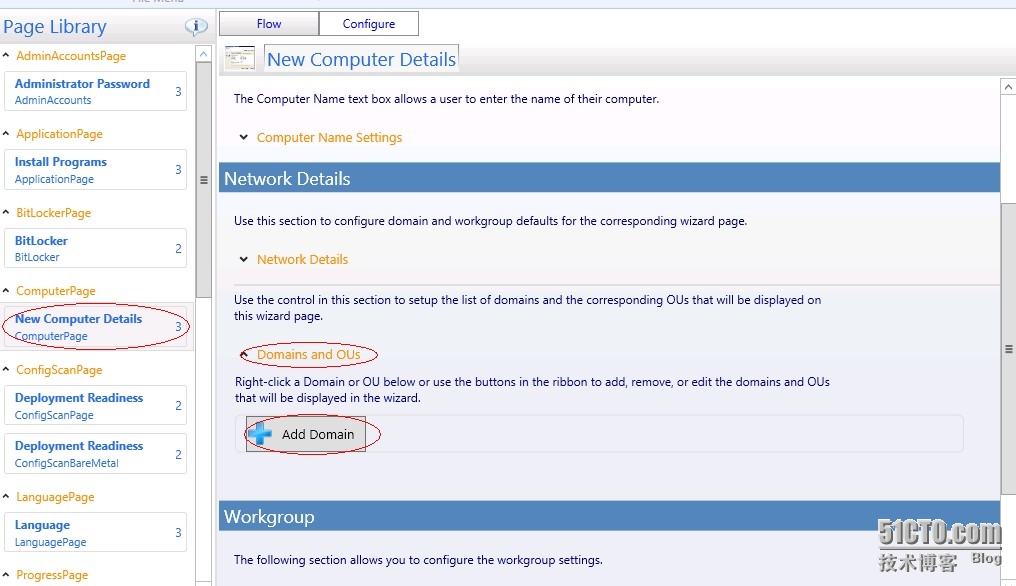Screen dimensions: 1016x586
Task: Select Deployment Readiness ConfigScanPage item
Action: 95,405
